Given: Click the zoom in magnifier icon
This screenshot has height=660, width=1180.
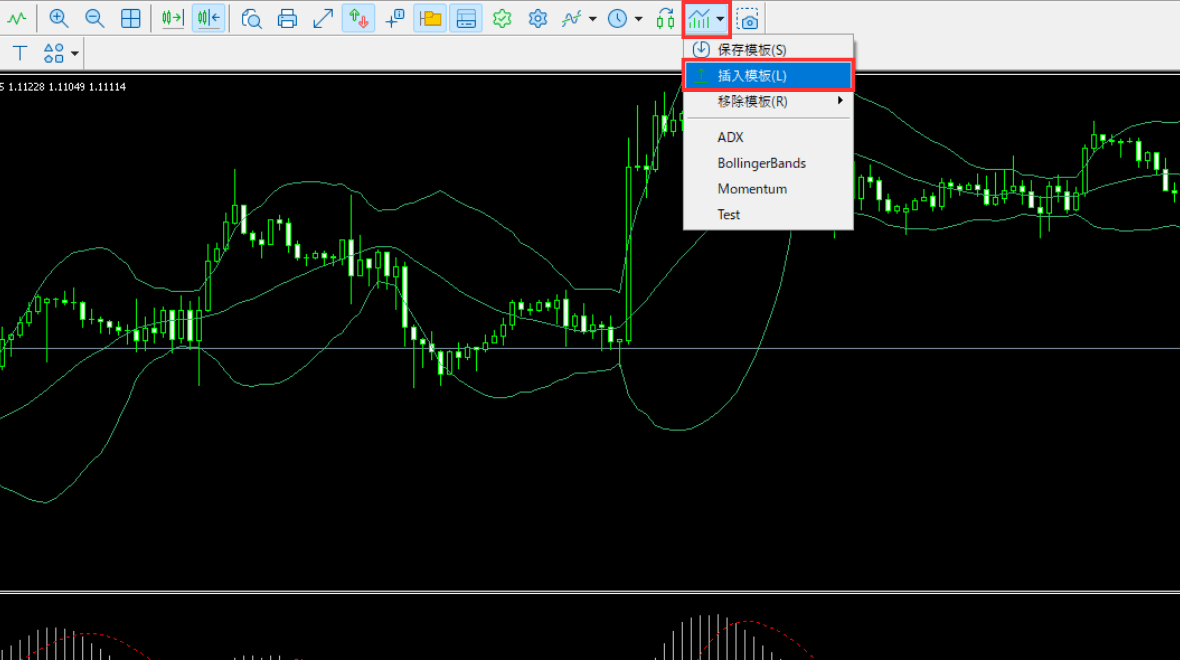Looking at the screenshot, I should [x=59, y=18].
